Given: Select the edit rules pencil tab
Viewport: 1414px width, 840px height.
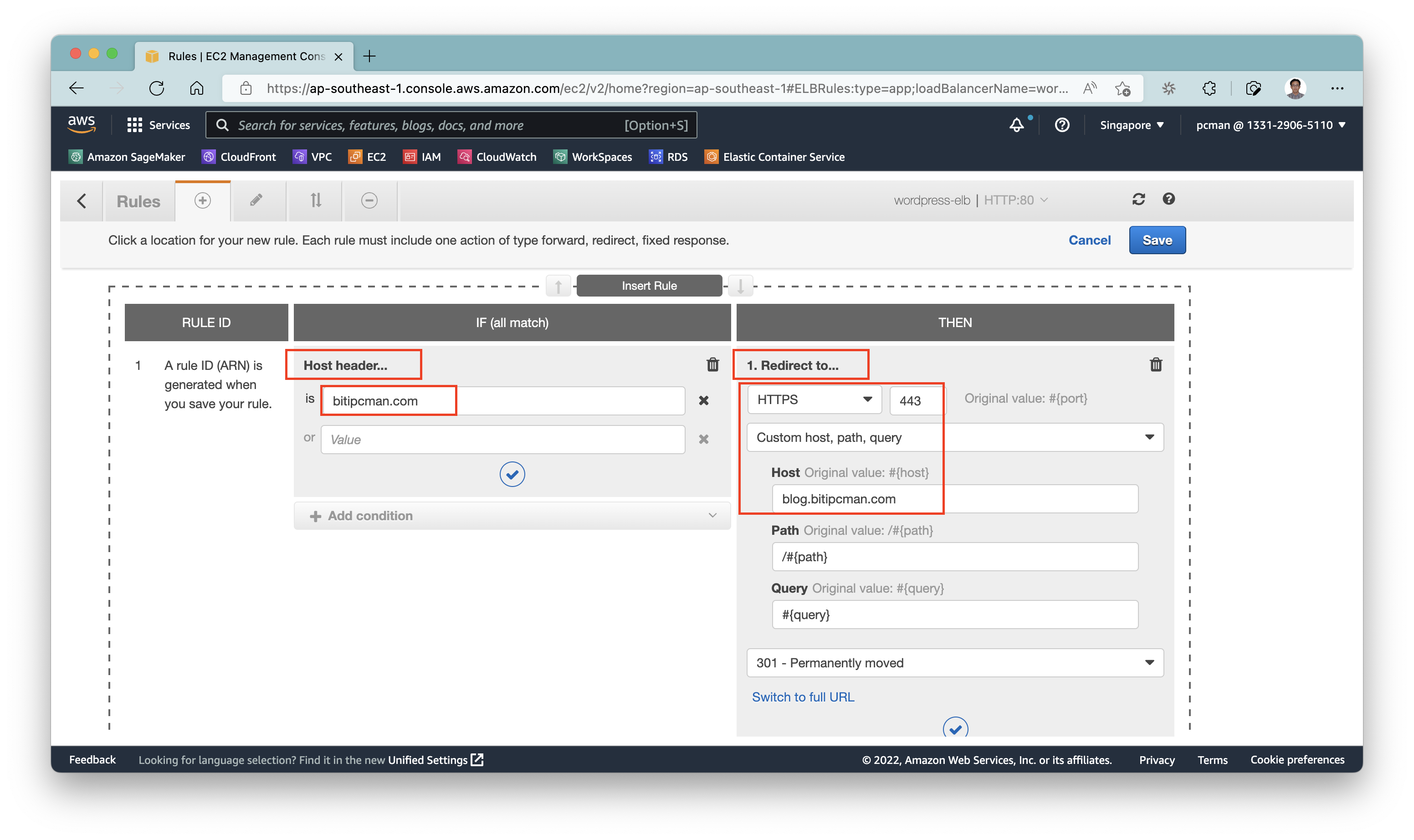Looking at the screenshot, I should pyautogui.click(x=257, y=200).
